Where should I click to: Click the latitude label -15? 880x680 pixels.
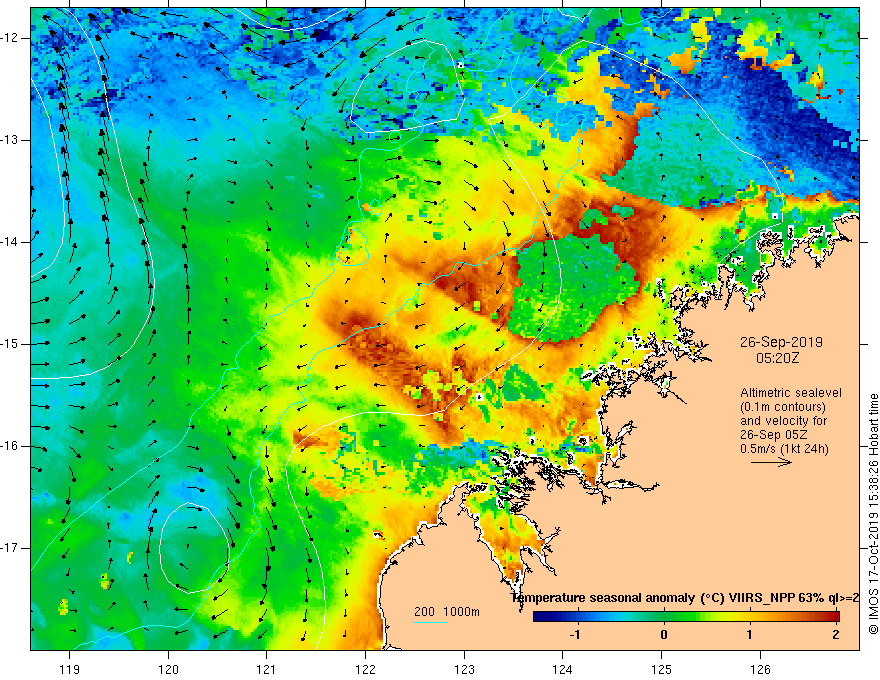click(11, 344)
